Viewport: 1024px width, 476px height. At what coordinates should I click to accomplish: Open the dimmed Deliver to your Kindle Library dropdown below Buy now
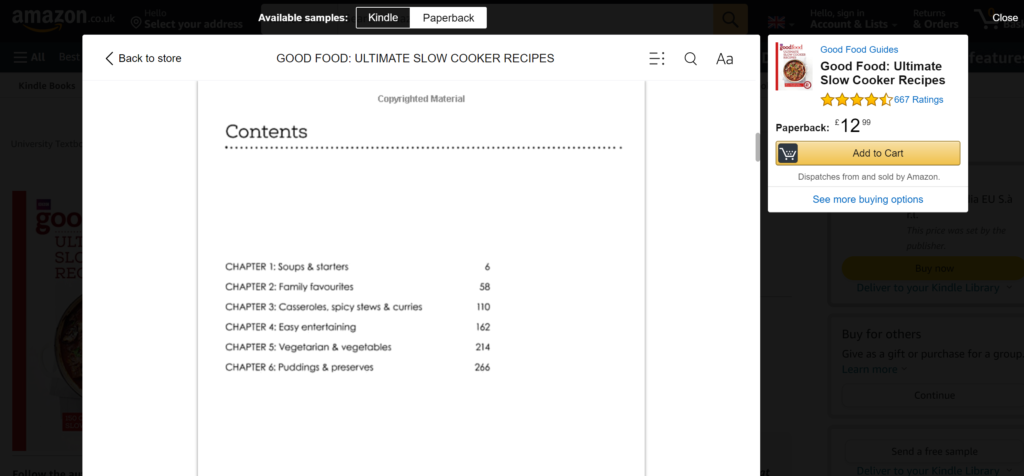pos(934,288)
